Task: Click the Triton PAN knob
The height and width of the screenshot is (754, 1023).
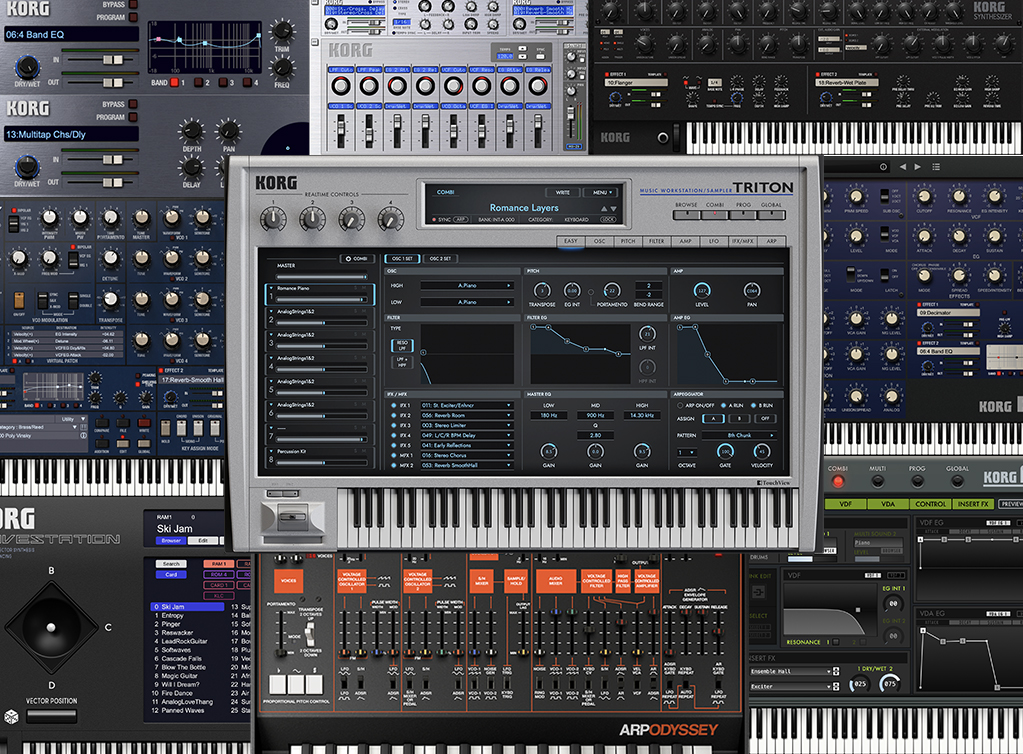Action: 752,291
